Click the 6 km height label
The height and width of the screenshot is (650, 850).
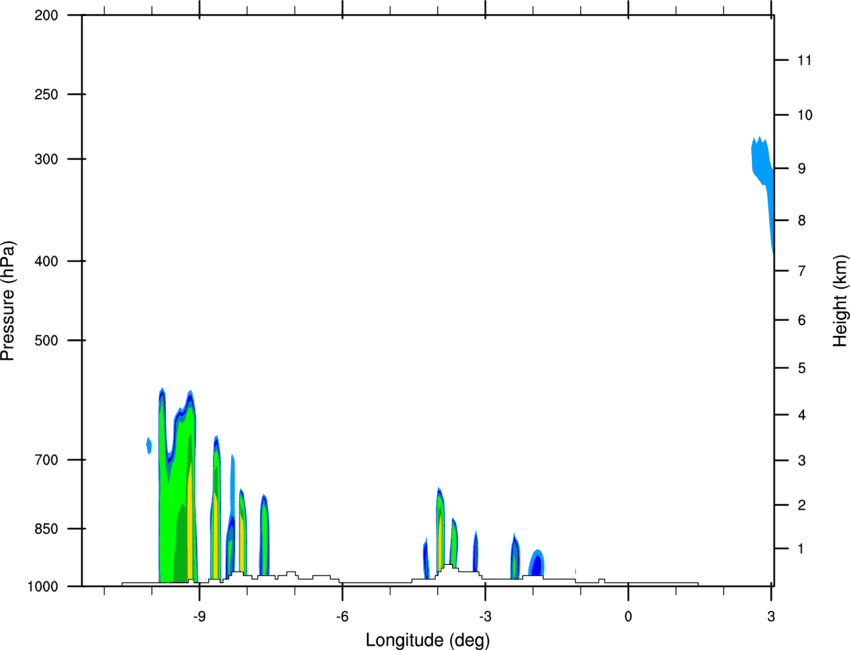802,320
